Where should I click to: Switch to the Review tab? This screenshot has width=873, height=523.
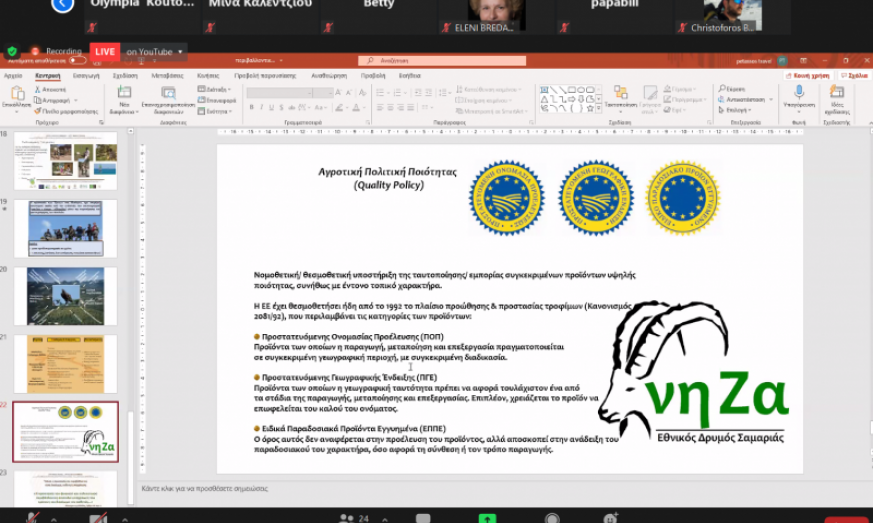click(x=328, y=75)
